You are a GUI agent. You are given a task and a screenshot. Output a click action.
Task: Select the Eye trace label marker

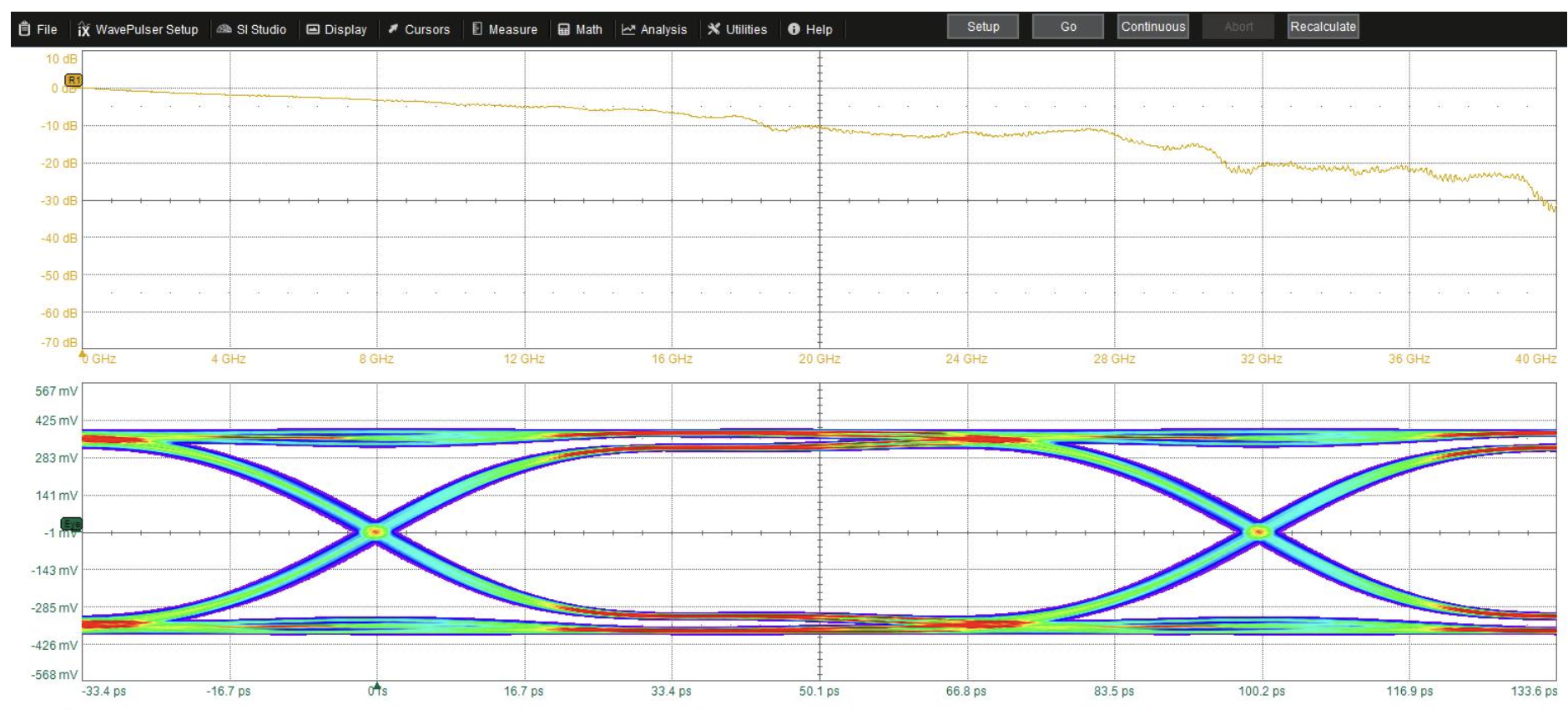click(x=72, y=524)
